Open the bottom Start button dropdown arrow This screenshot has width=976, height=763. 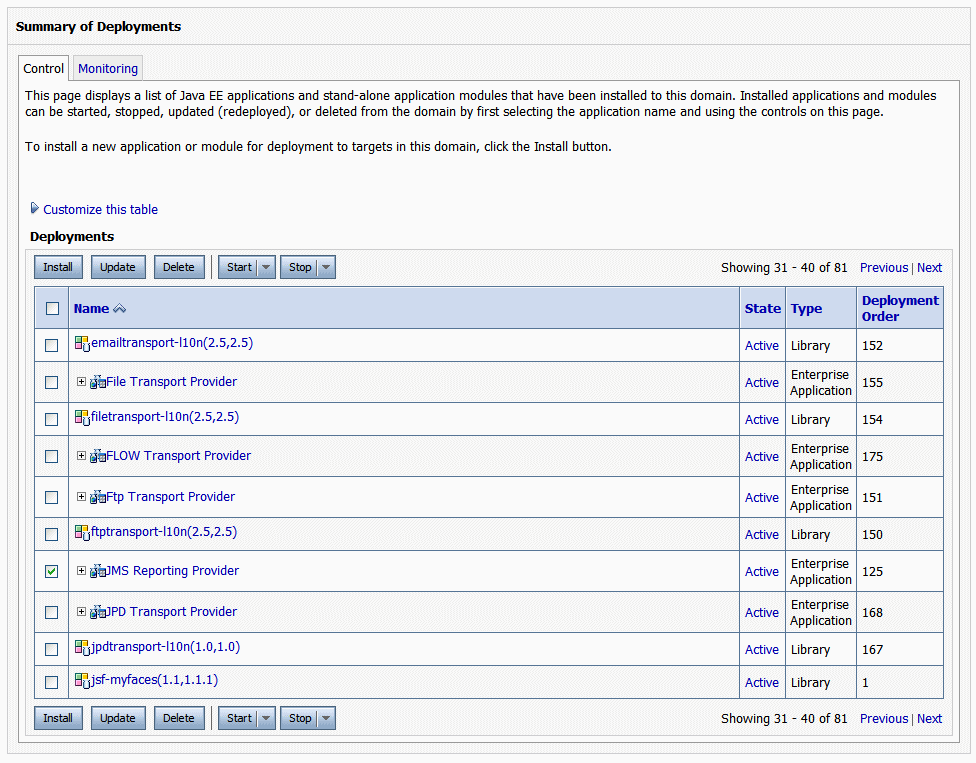(x=266, y=718)
